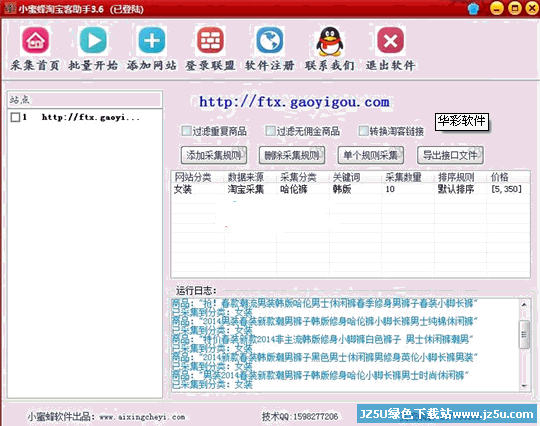This screenshot has height=426, width=540.
Task: Click the 默认排序 cell
Action: [x=456, y=189]
